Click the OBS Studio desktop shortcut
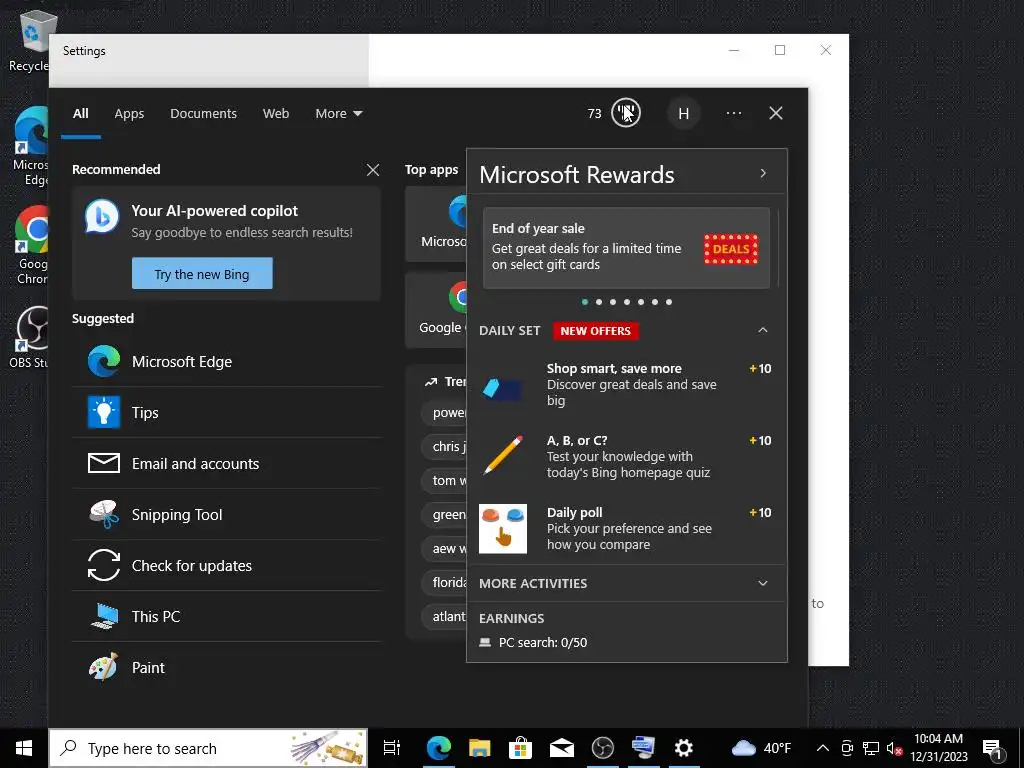The width and height of the screenshot is (1024, 768). click(29, 337)
